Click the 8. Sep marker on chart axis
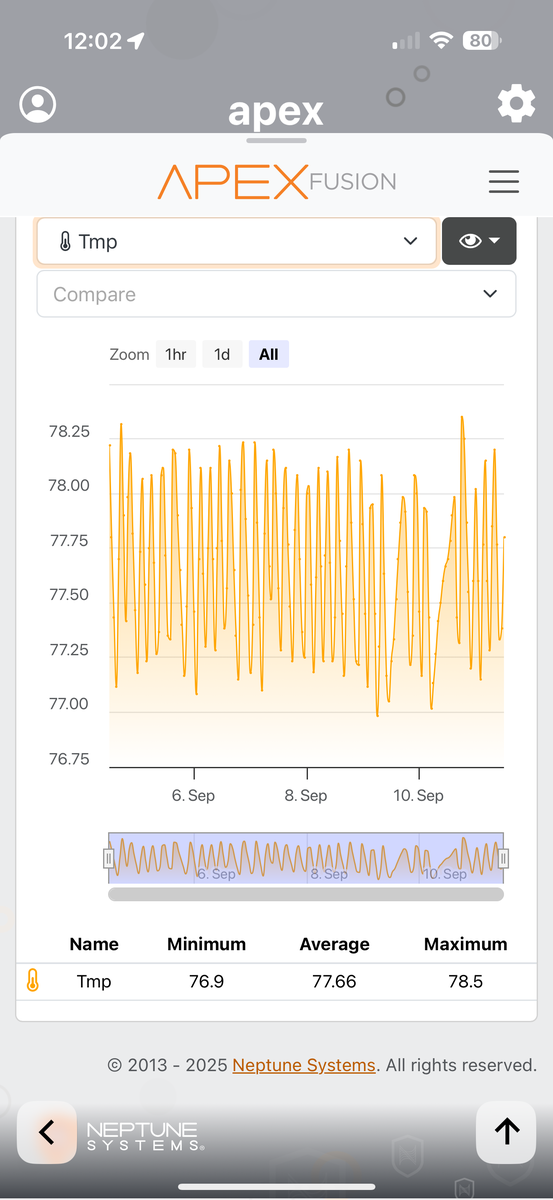The width and height of the screenshot is (553, 1200). coord(306,796)
